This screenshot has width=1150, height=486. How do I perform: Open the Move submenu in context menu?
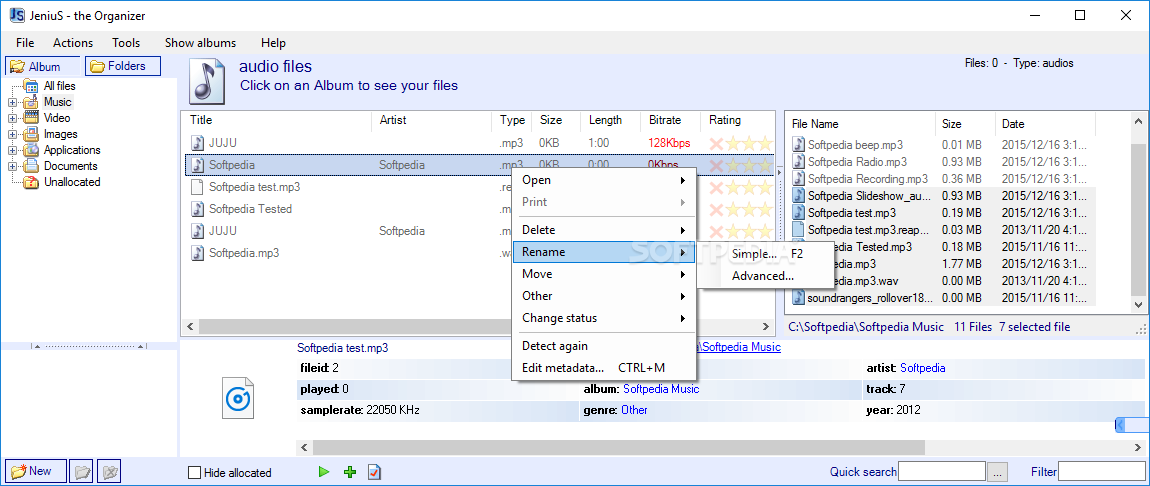pyautogui.click(x=604, y=274)
